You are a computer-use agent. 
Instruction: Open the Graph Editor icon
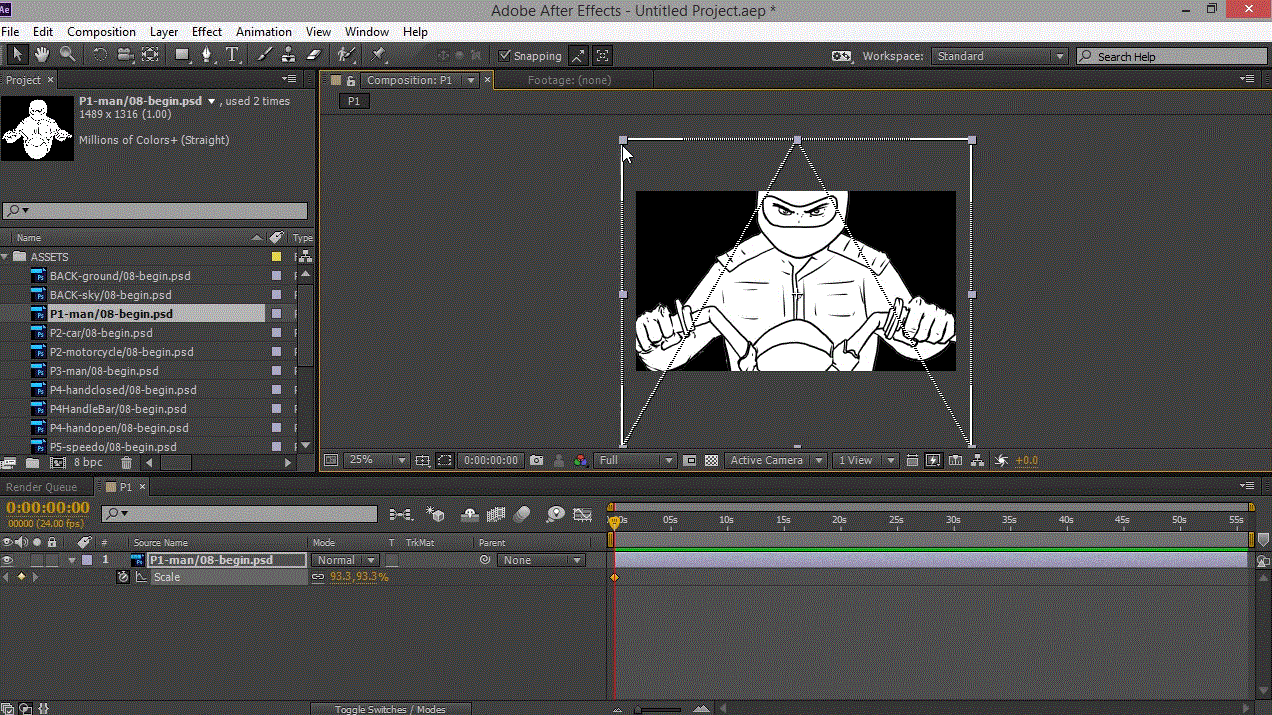click(583, 514)
